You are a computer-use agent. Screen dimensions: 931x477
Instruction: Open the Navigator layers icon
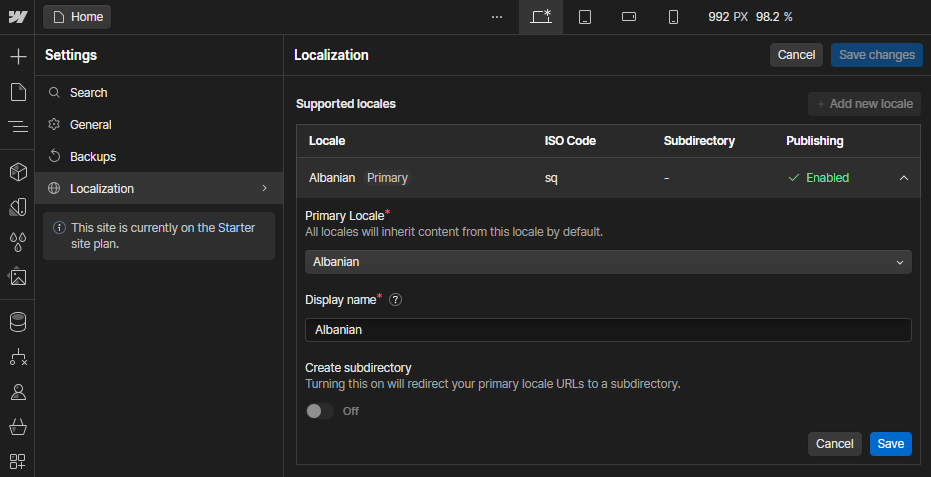point(17,127)
